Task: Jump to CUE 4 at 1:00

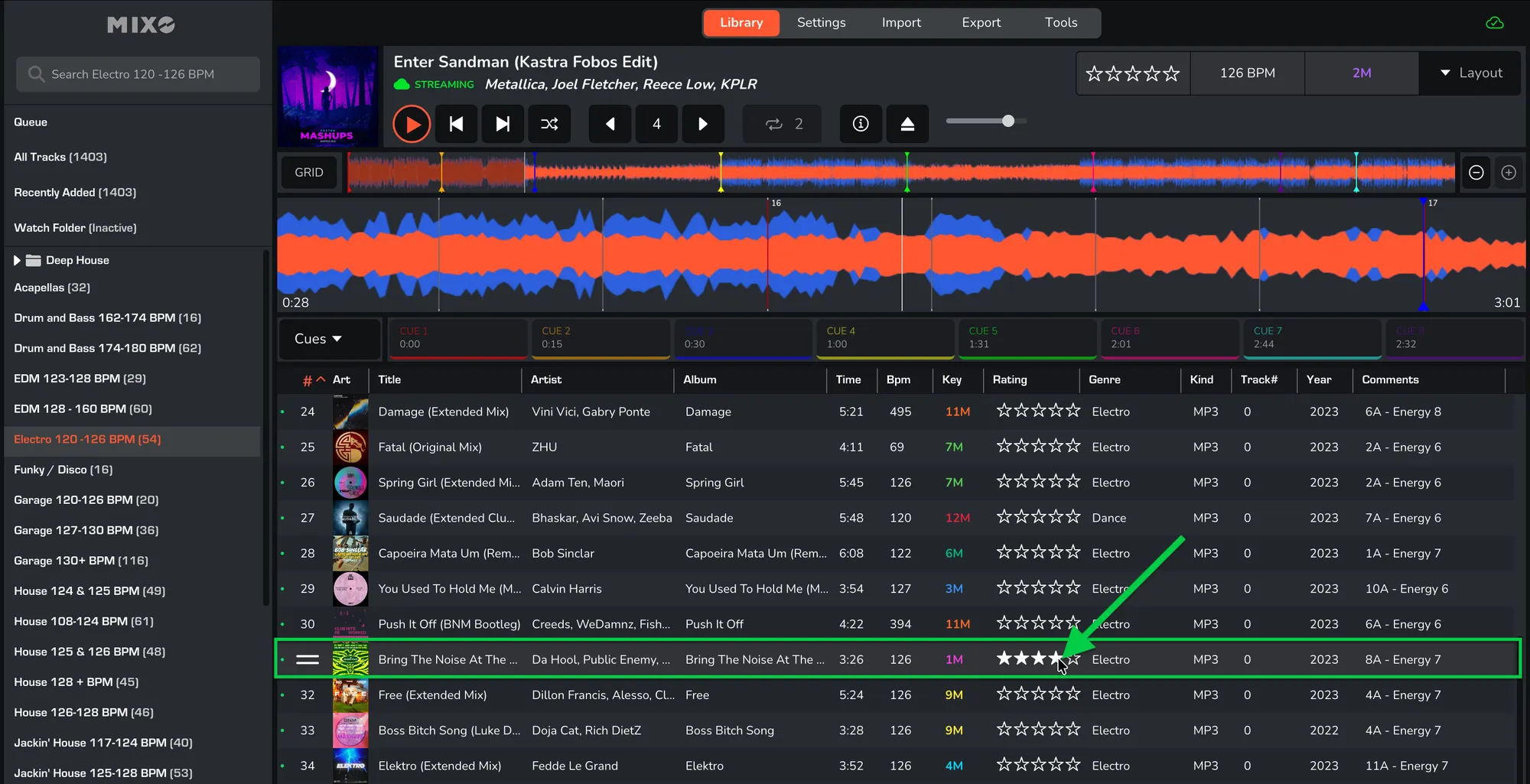Action: 884,338
